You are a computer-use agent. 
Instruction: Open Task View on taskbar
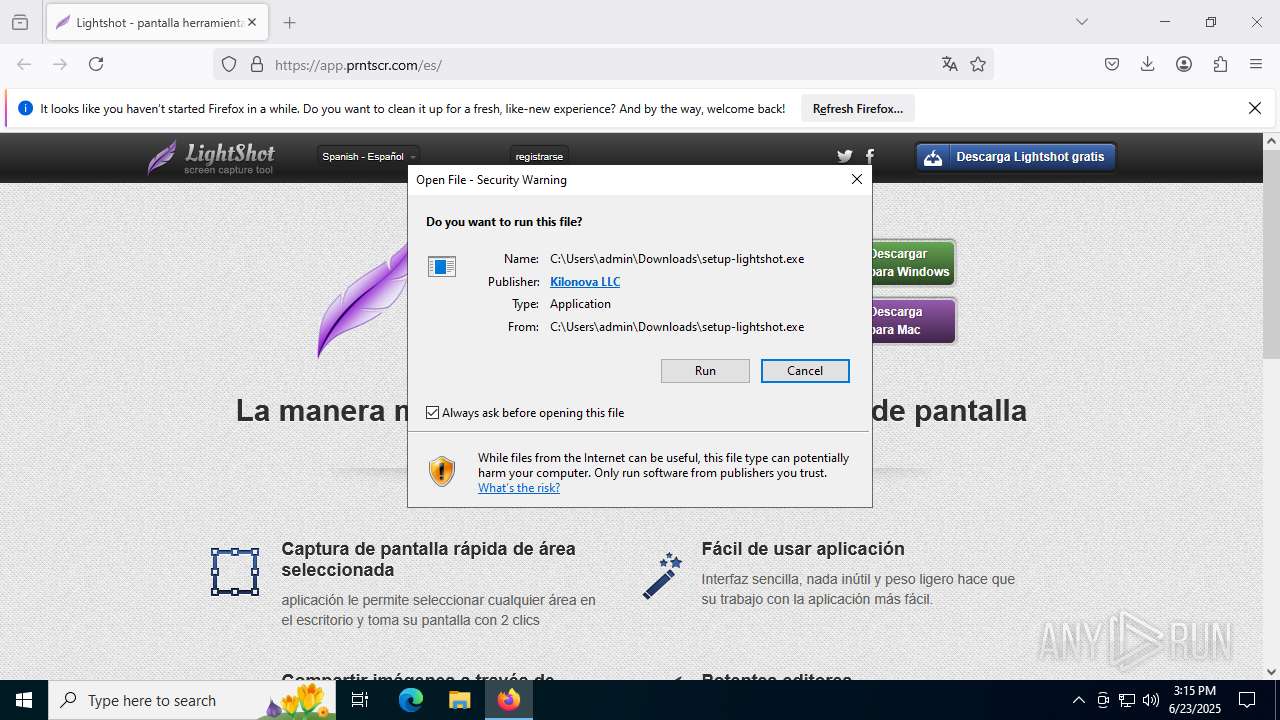[360, 700]
